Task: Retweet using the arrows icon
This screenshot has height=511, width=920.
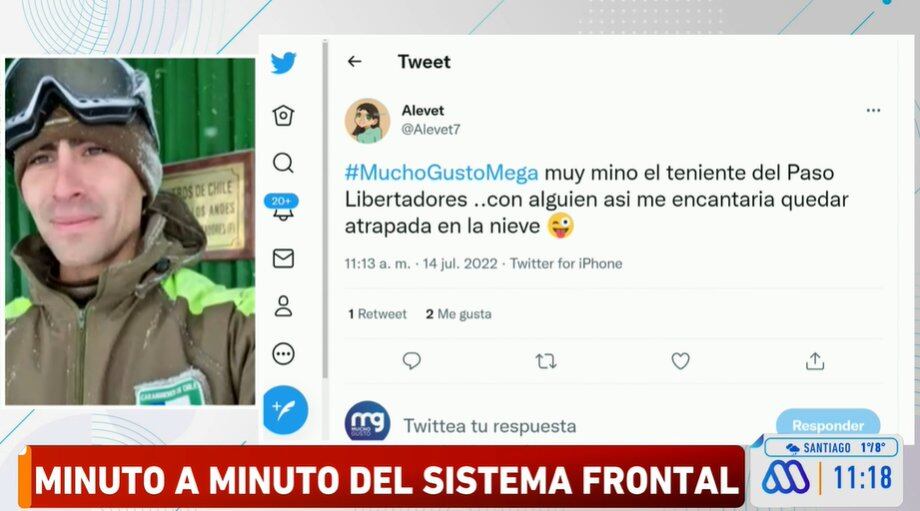Action: (x=546, y=361)
